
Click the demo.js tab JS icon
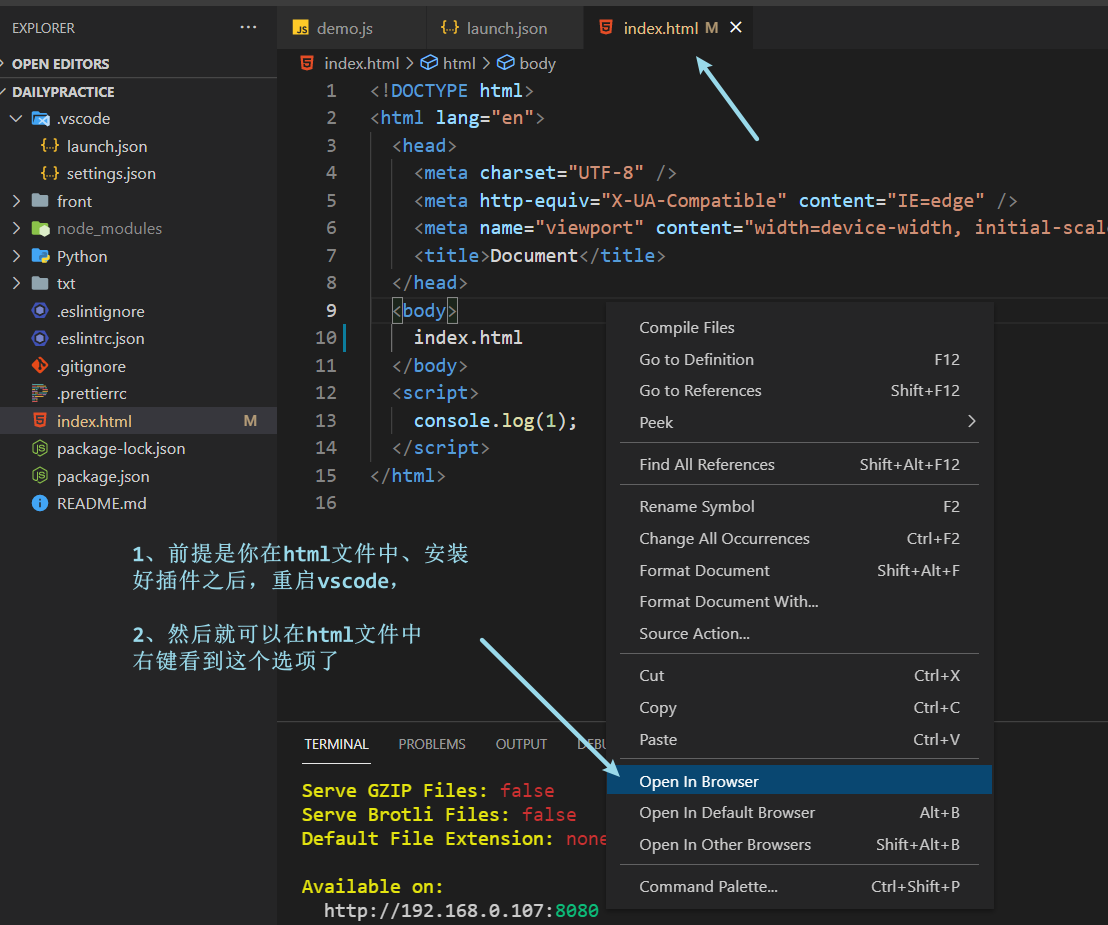301,28
